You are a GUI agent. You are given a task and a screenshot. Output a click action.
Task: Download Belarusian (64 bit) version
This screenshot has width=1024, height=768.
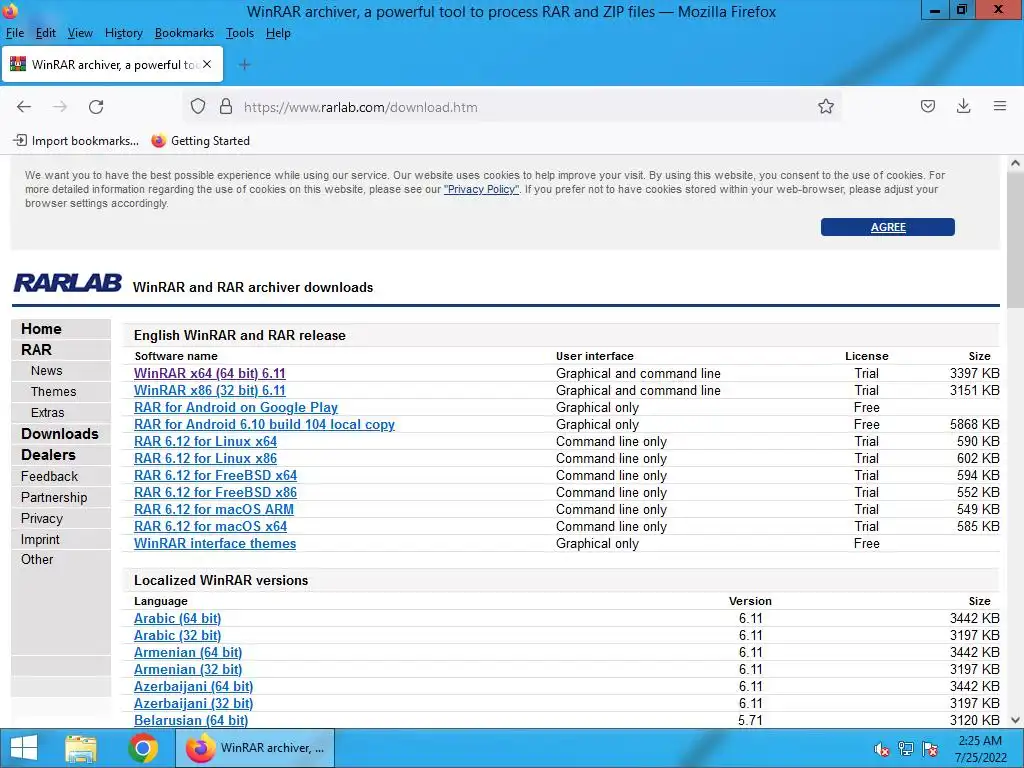click(191, 720)
